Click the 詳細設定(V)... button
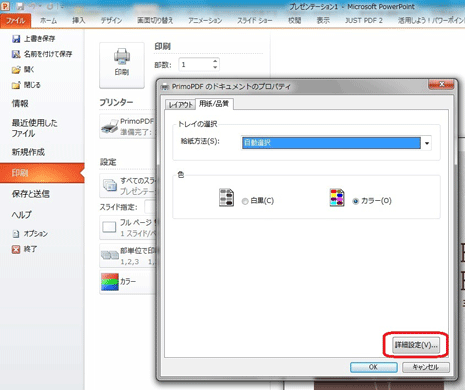 coord(416,345)
